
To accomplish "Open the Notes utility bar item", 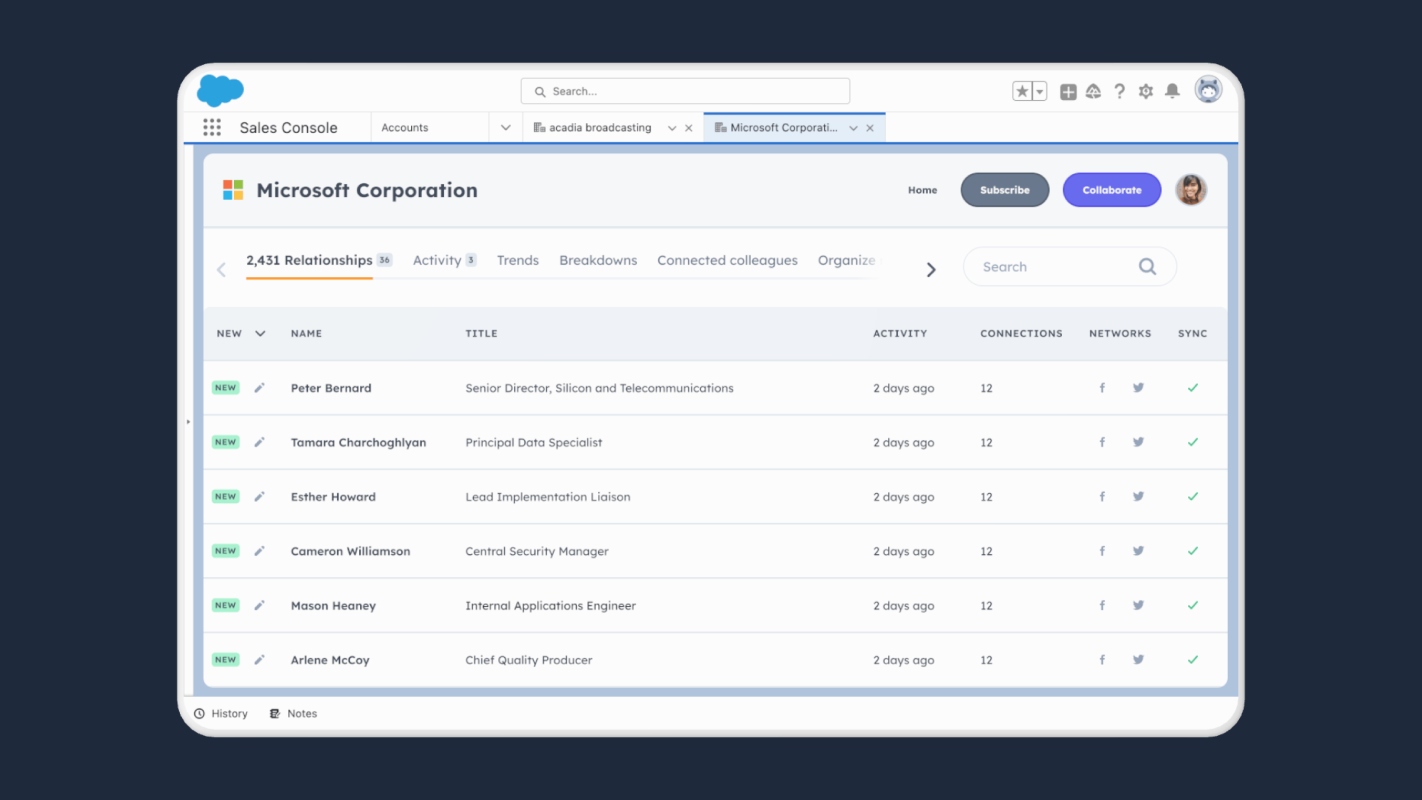I will pyautogui.click(x=293, y=714).
